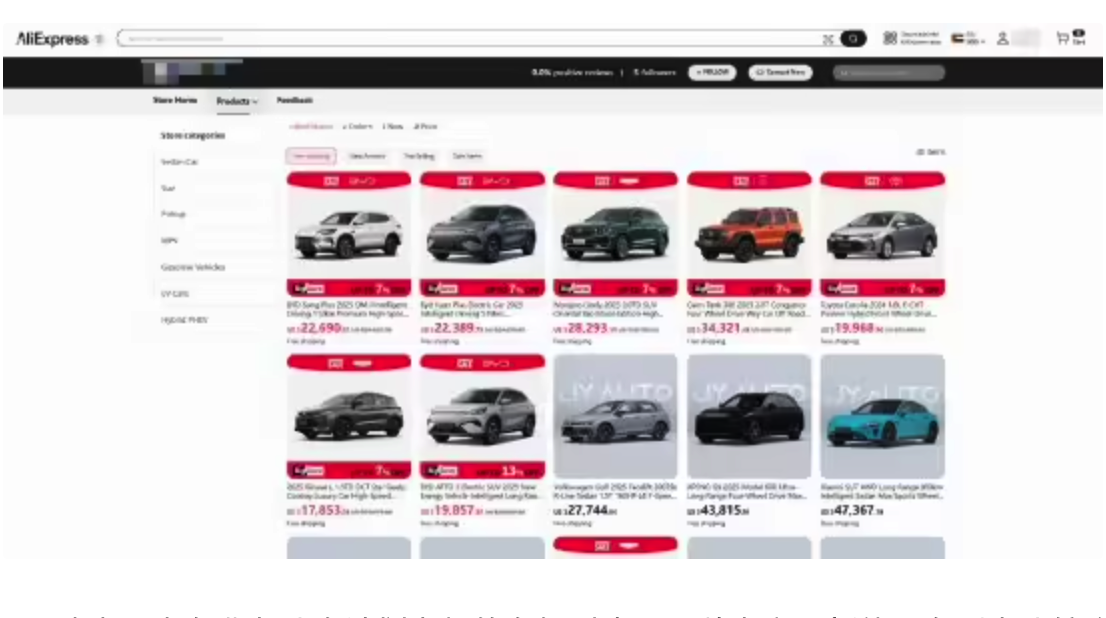Click the Xiaomi SU7 product title

click(882, 491)
